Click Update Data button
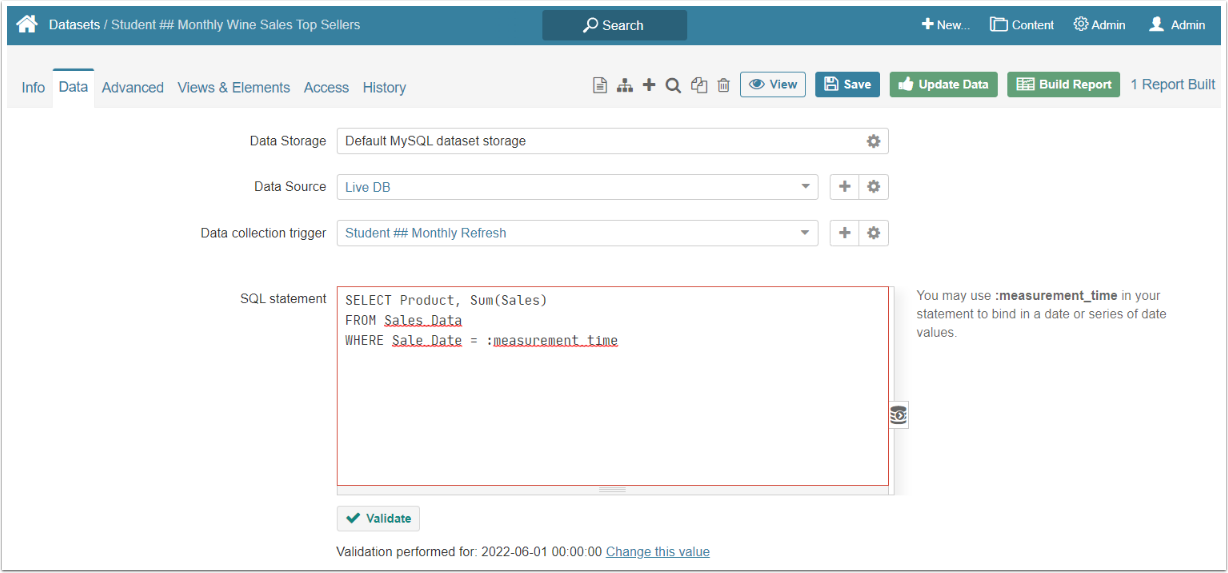This screenshot has height=573, width=1228. coord(944,84)
